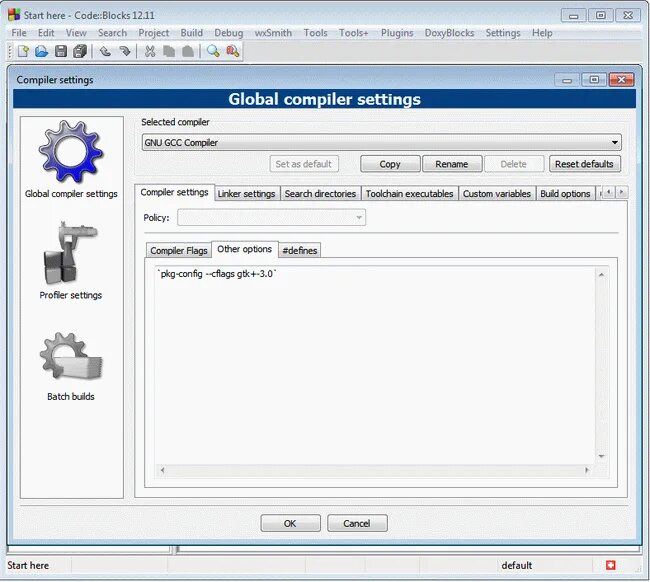This screenshot has height=582, width=650.
Task: Dismiss the dialog with Cancel button
Action: [x=357, y=523]
